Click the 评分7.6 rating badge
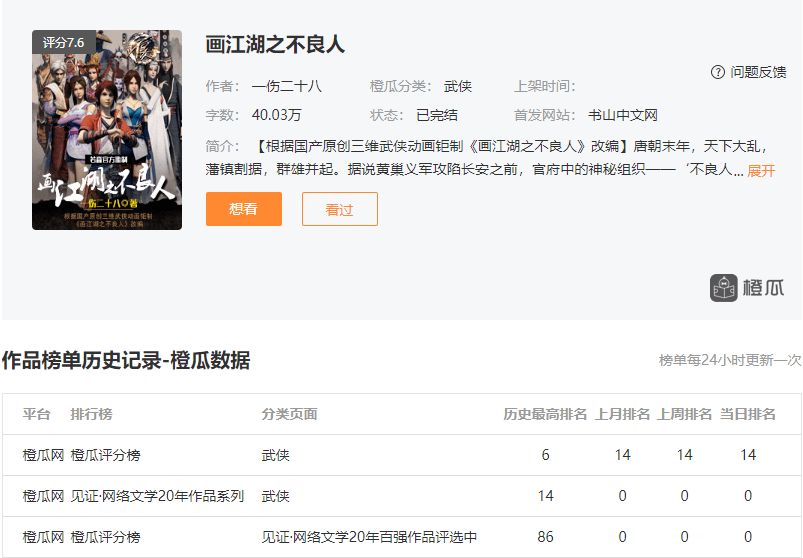803x558 pixels. 64,42
